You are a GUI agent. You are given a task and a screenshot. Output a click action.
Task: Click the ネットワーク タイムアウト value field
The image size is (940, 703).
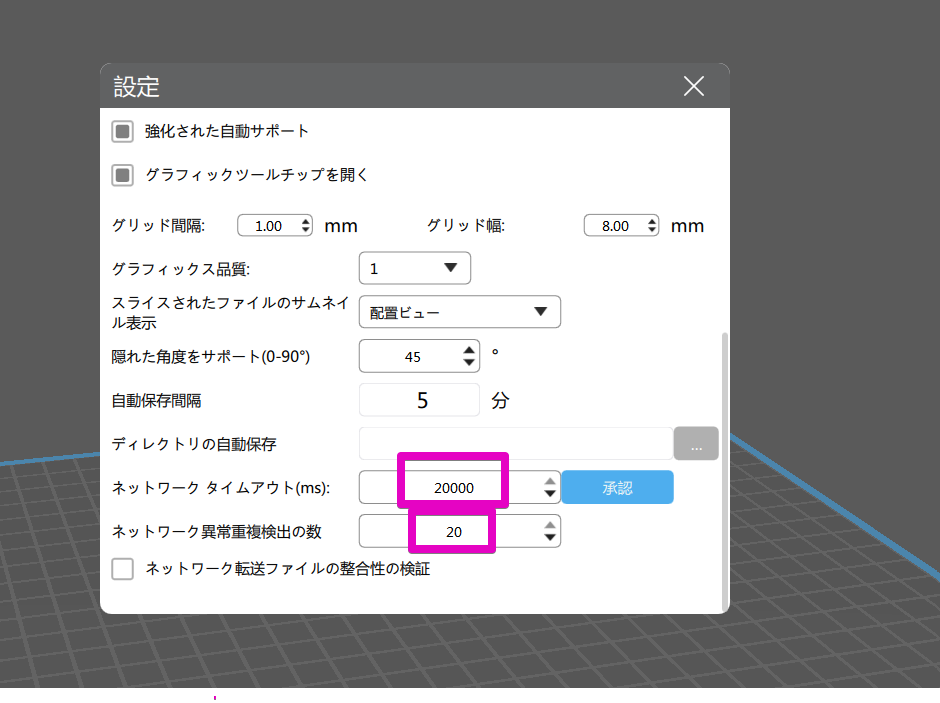pyautogui.click(x=453, y=487)
